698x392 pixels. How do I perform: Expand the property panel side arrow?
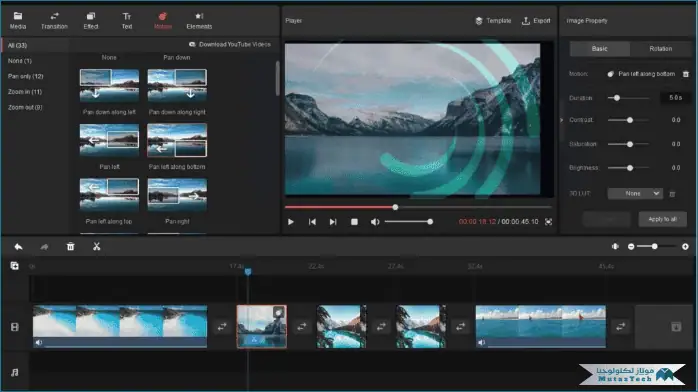(x=561, y=120)
